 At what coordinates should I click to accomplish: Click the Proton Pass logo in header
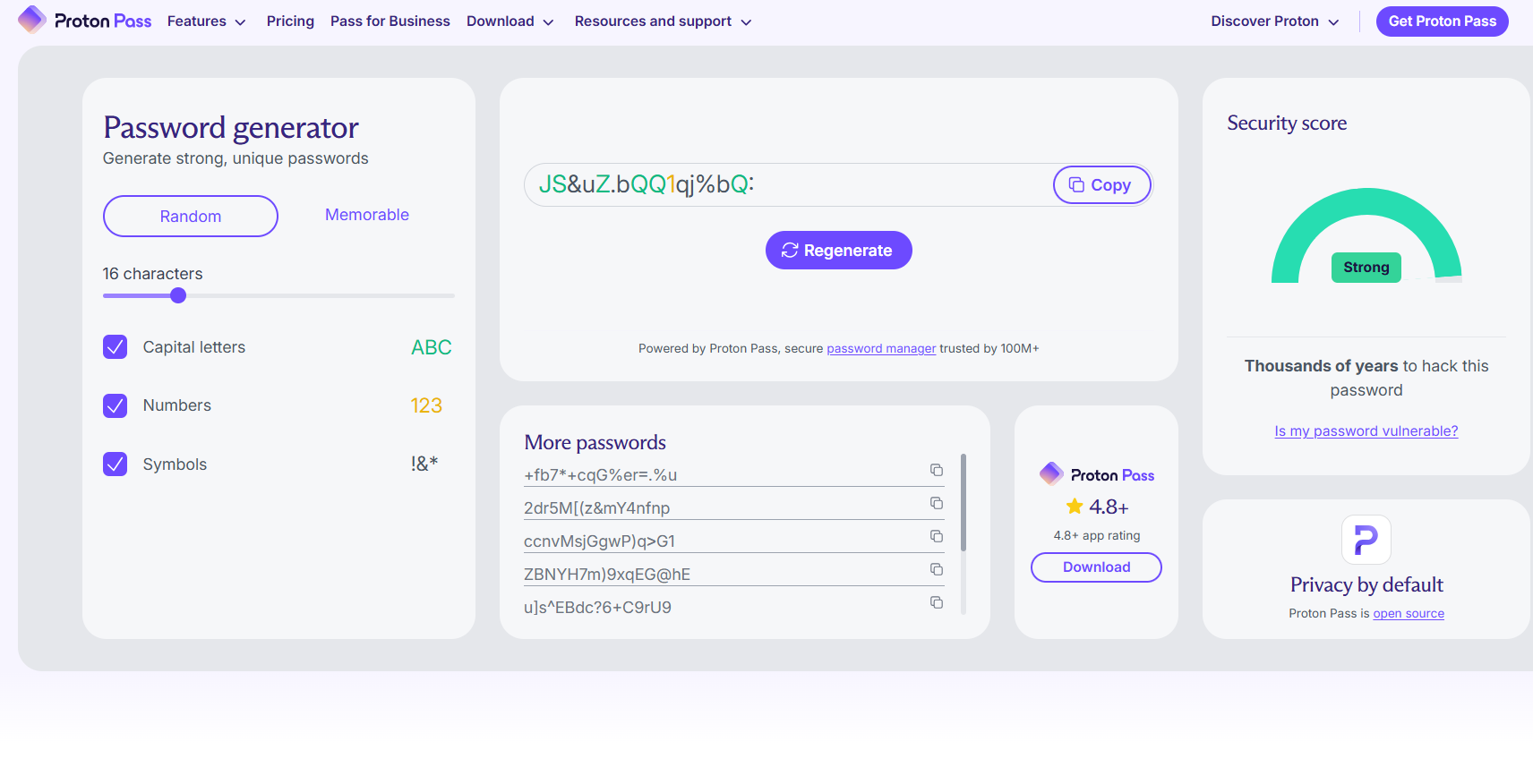click(85, 21)
